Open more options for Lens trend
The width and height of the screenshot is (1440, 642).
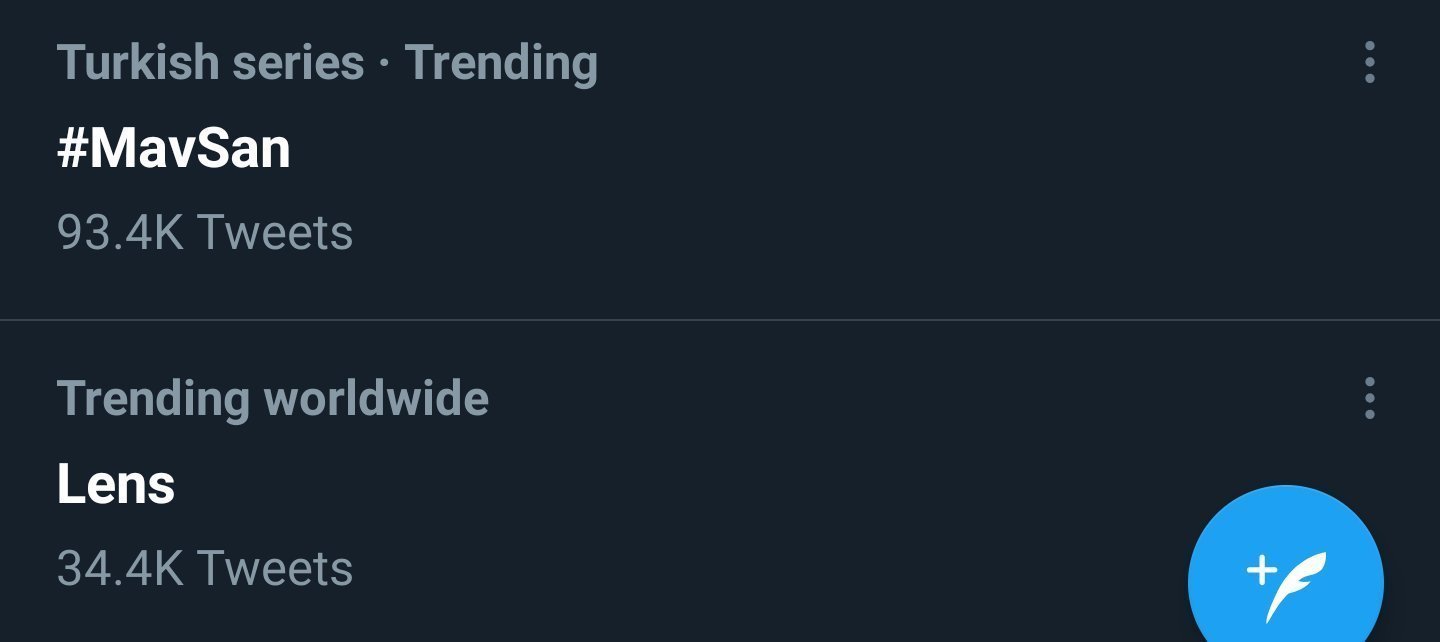(1369, 398)
